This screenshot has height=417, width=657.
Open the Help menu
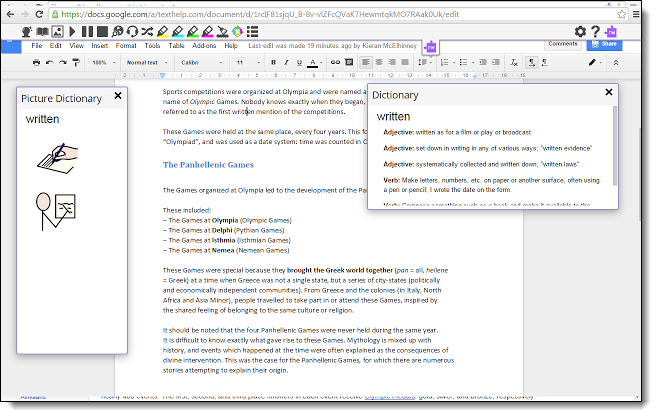tap(231, 46)
